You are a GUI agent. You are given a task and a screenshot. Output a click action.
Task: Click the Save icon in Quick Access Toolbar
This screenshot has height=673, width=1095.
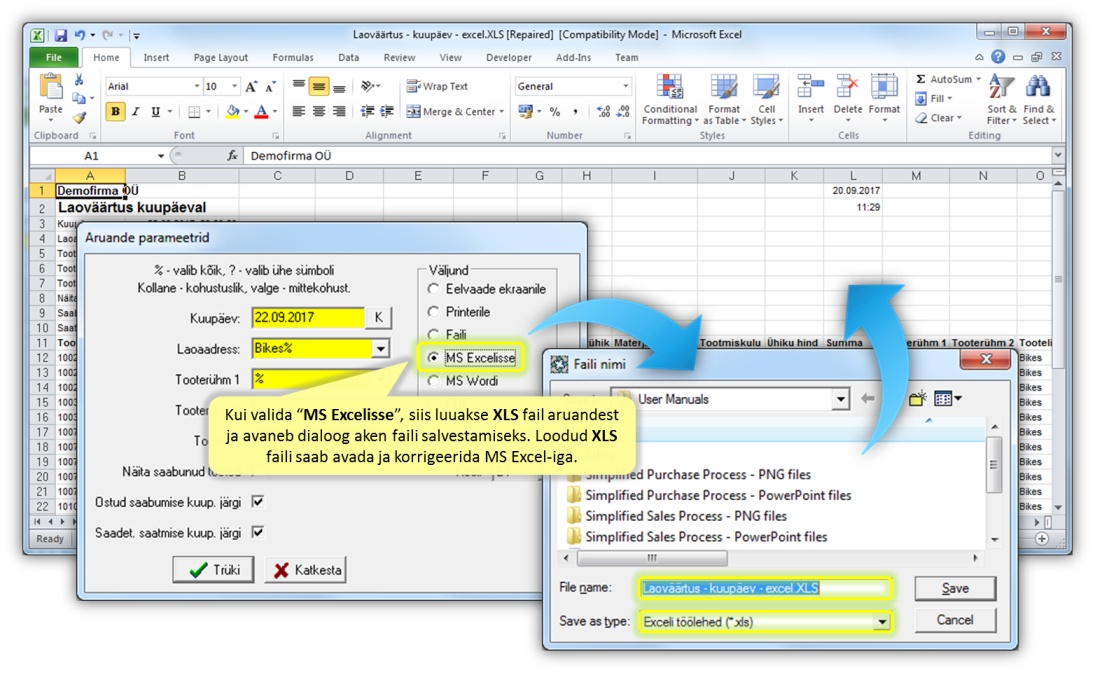61,34
